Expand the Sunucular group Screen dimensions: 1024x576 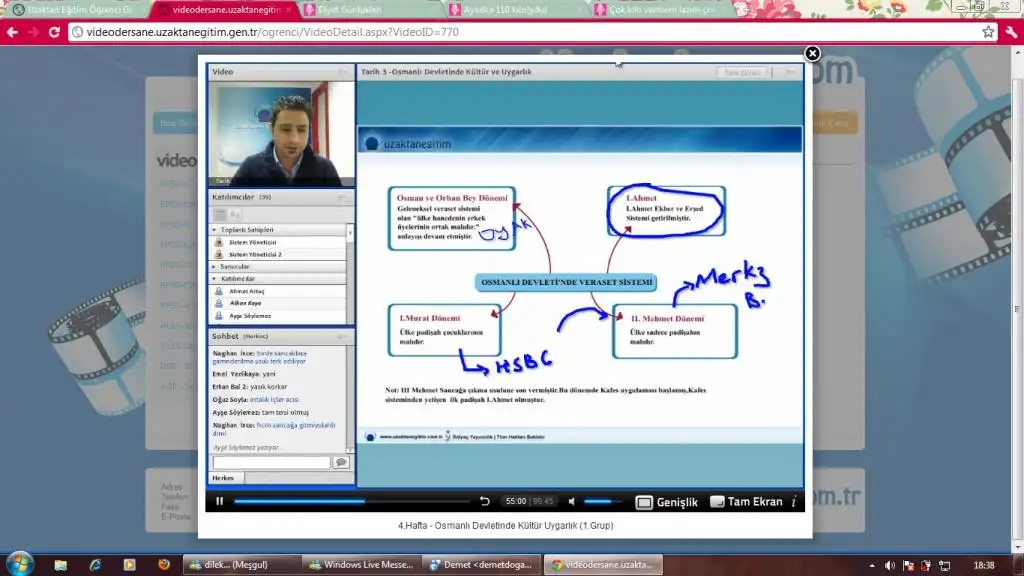(214, 267)
